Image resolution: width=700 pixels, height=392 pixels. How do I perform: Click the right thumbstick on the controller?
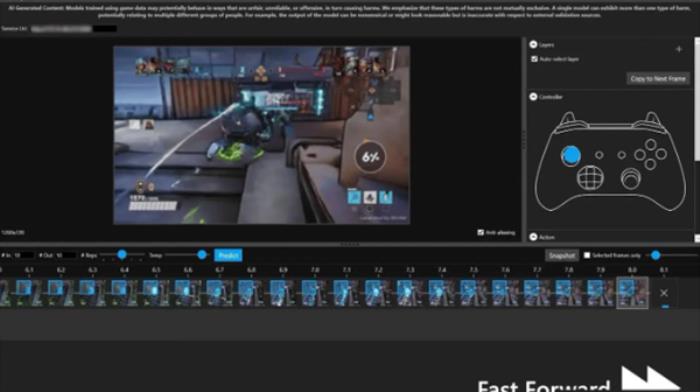(630, 179)
